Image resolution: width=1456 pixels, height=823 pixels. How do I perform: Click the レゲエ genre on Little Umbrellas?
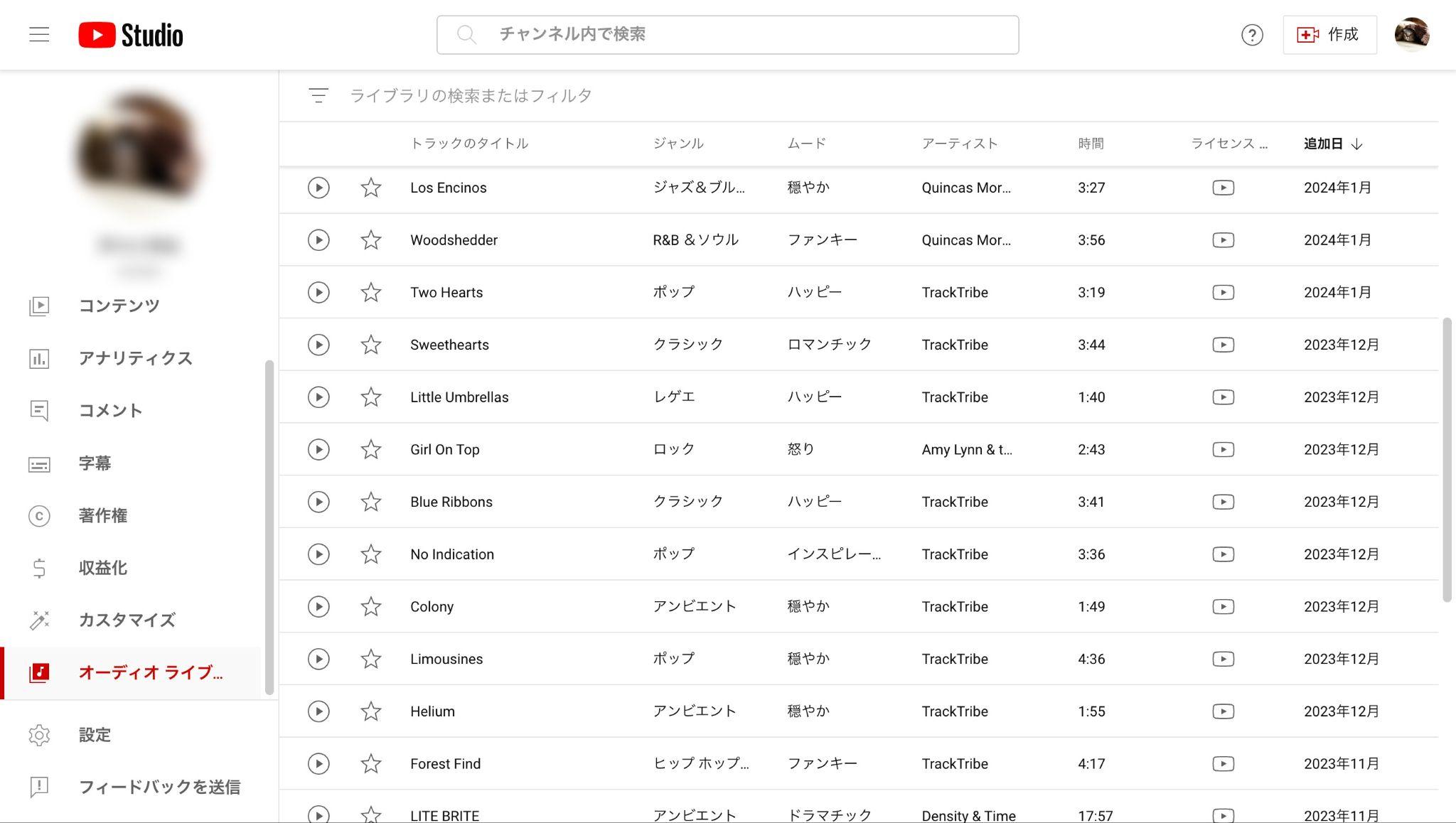pos(674,397)
